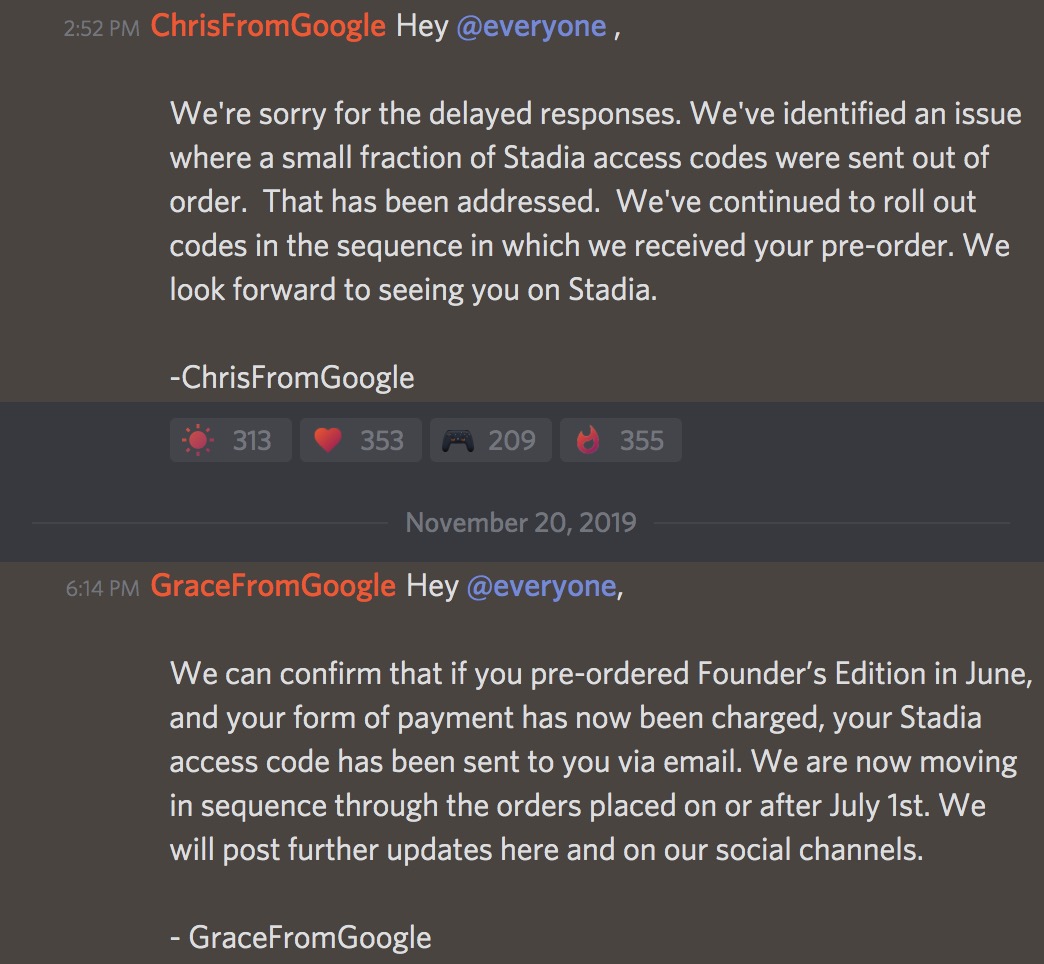Open GraceFromGoogle's profile from message header
Image resolution: width=1044 pixels, height=964 pixels.
273,586
